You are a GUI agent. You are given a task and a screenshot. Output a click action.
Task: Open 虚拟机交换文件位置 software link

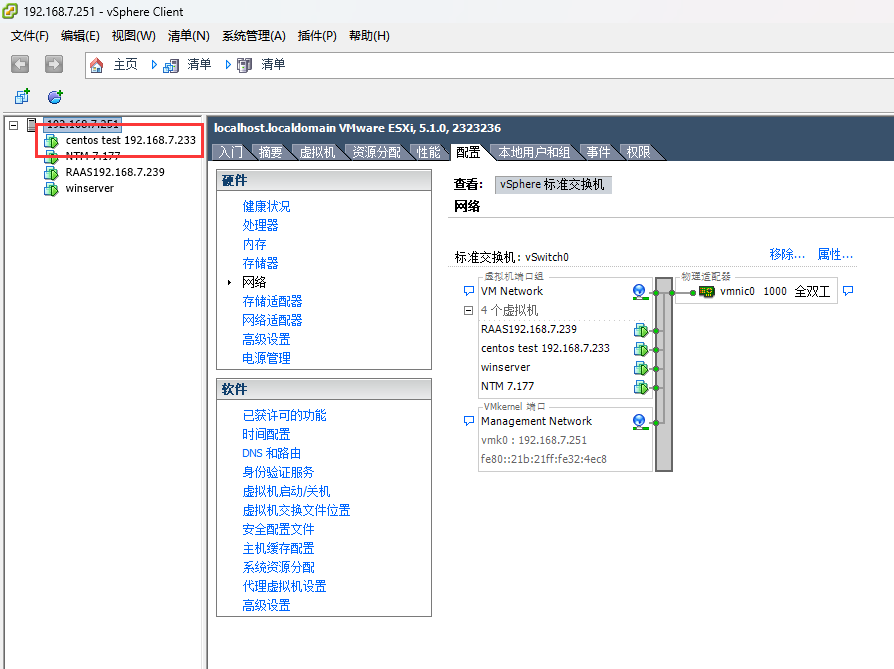296,510
